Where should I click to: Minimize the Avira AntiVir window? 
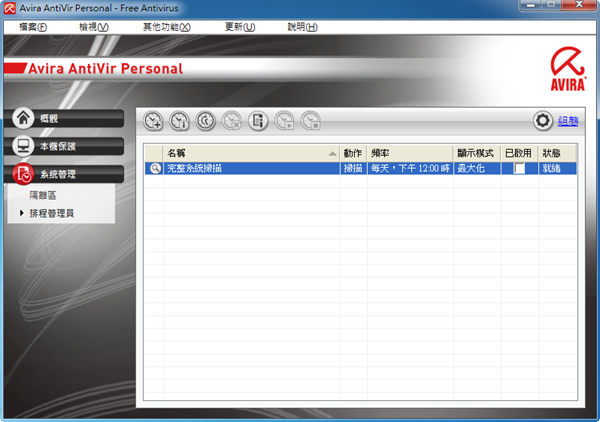531,5
